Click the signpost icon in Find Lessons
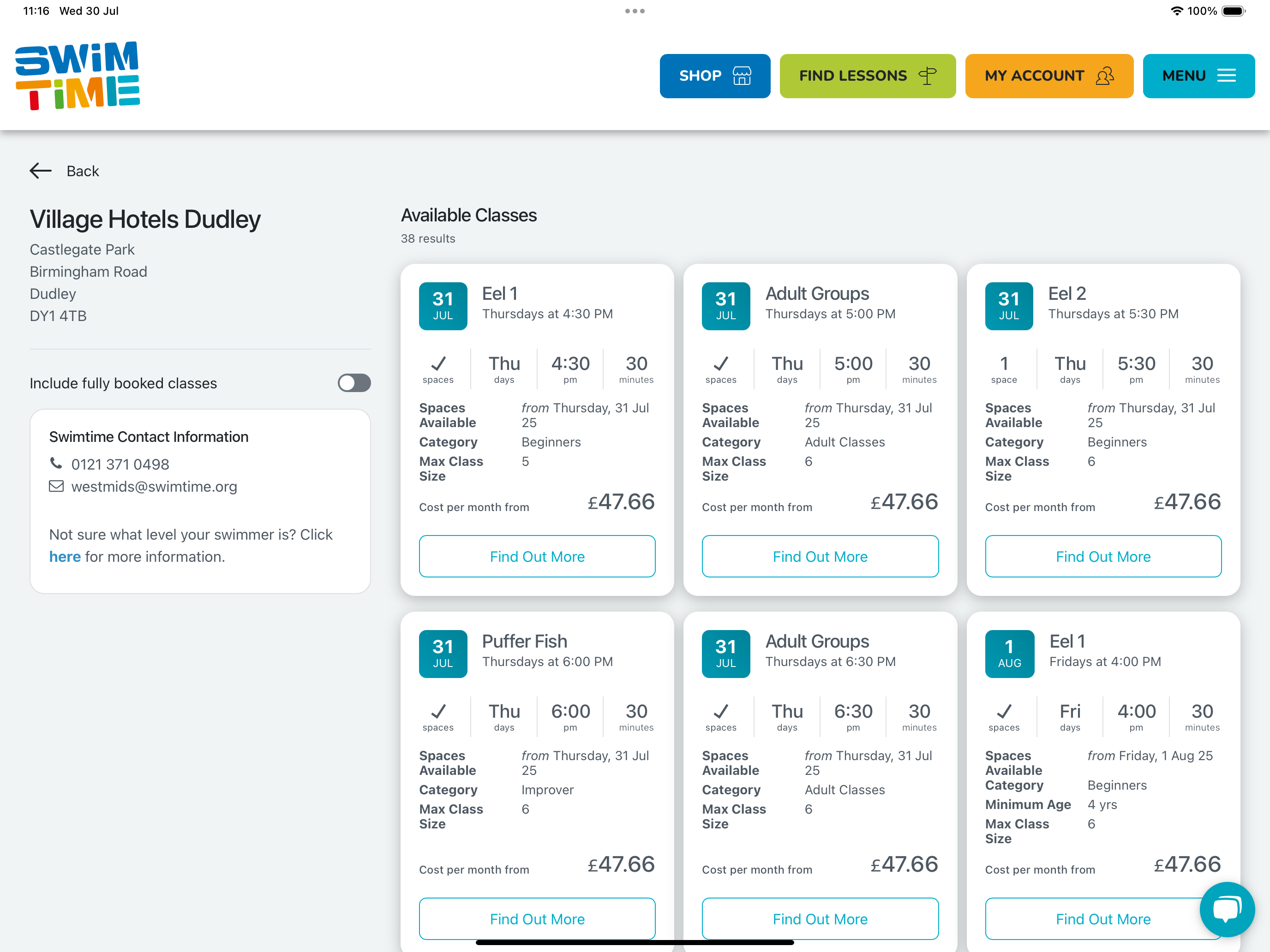This screenshot has height=952, width=1270. click(927, 76)
